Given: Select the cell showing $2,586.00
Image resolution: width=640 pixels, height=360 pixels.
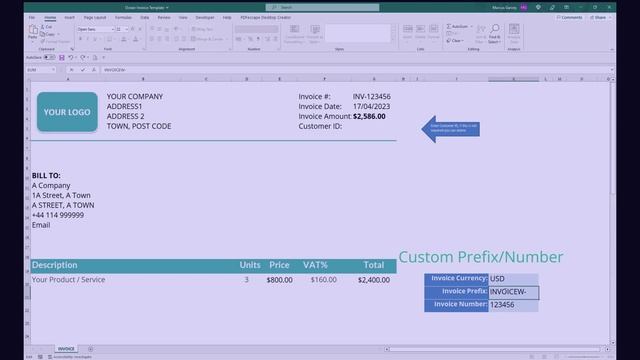Looking at the screenshot, I should (369, 116).
